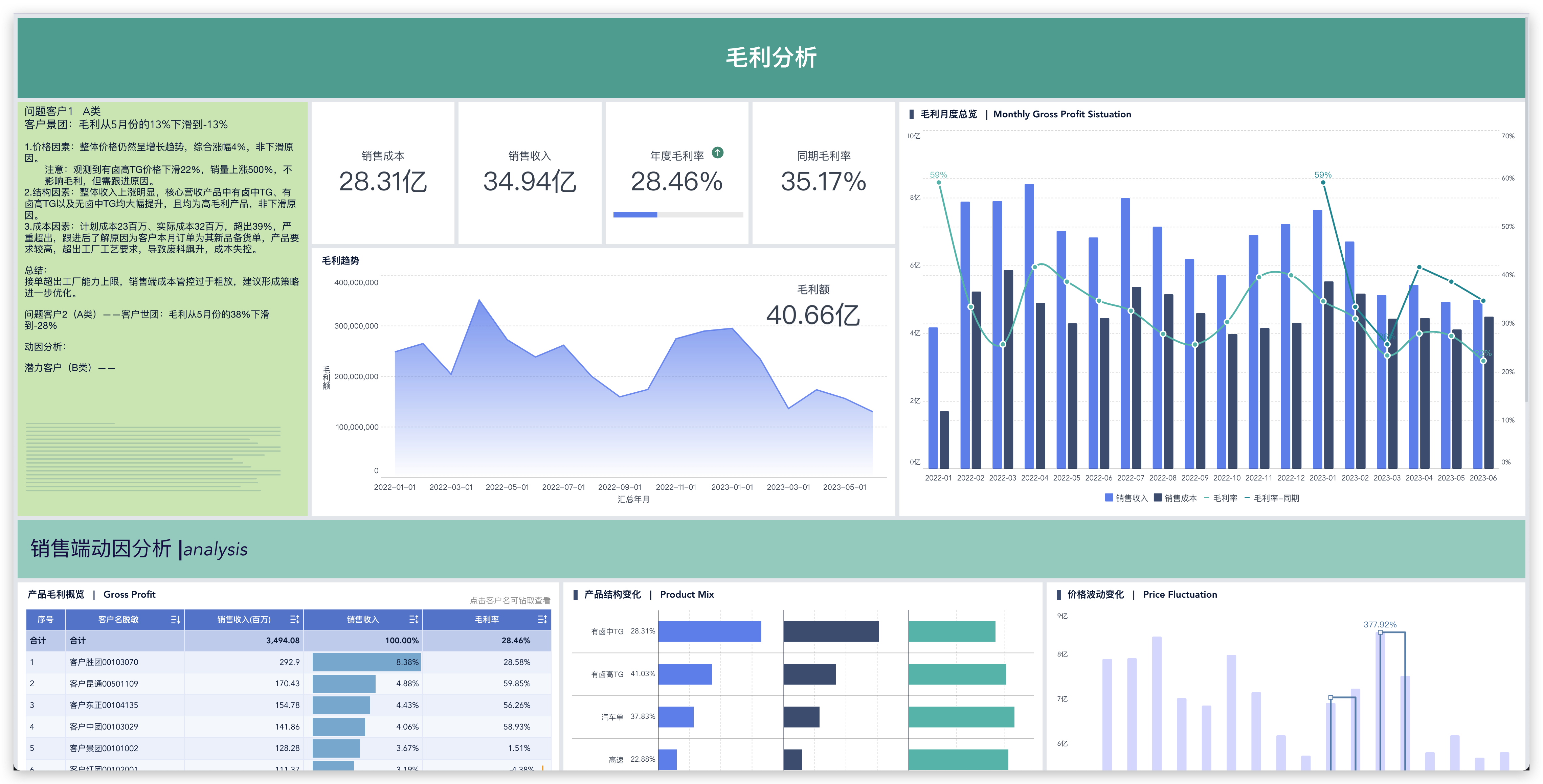
Task: Open customer 客户昆通00501109
Action: coord(104,684)
